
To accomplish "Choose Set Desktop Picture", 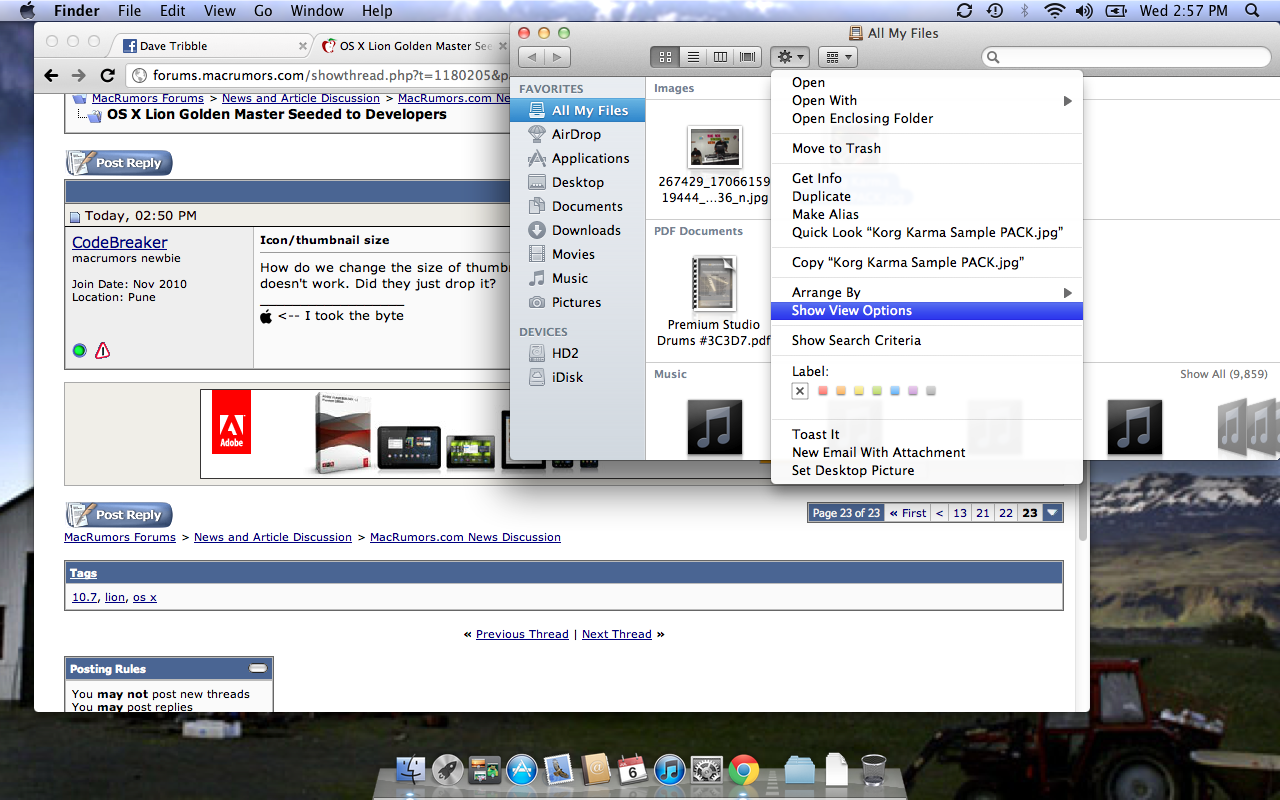I will click(x=927, y=471).
